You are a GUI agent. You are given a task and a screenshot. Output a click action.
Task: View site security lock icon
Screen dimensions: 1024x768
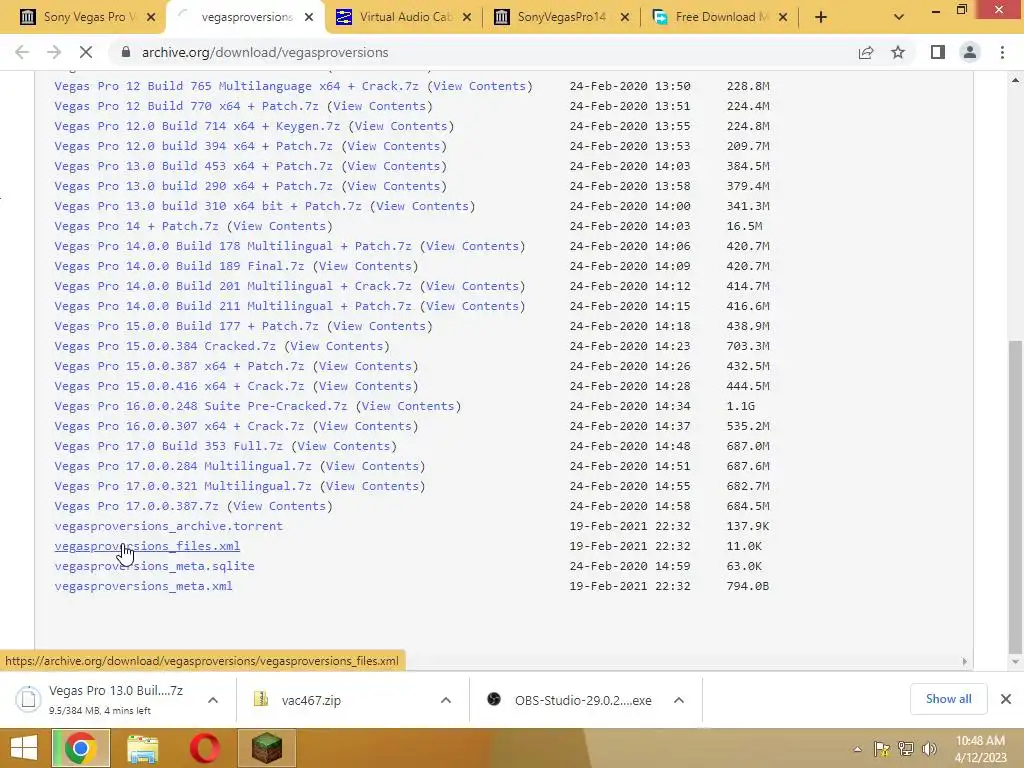pyautogui.click(x=126, y=52)
